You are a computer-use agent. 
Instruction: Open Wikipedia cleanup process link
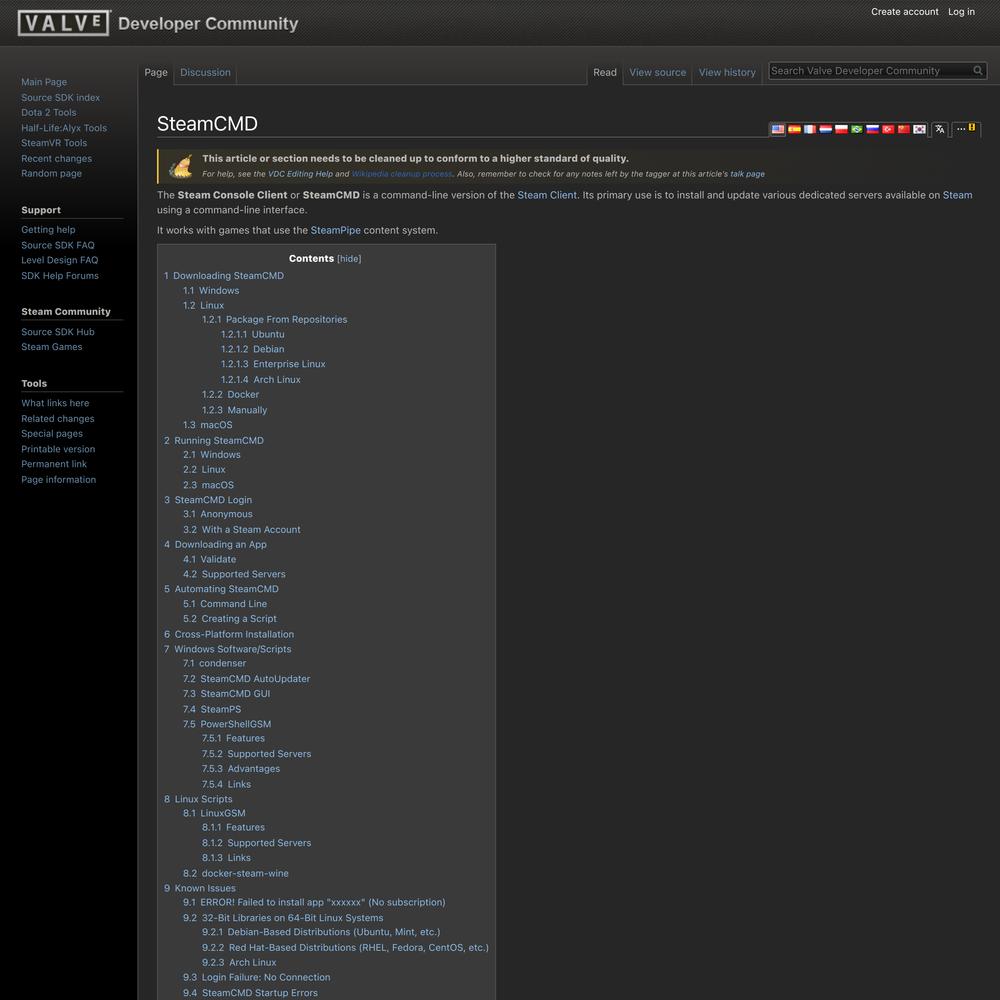(402, 174)
